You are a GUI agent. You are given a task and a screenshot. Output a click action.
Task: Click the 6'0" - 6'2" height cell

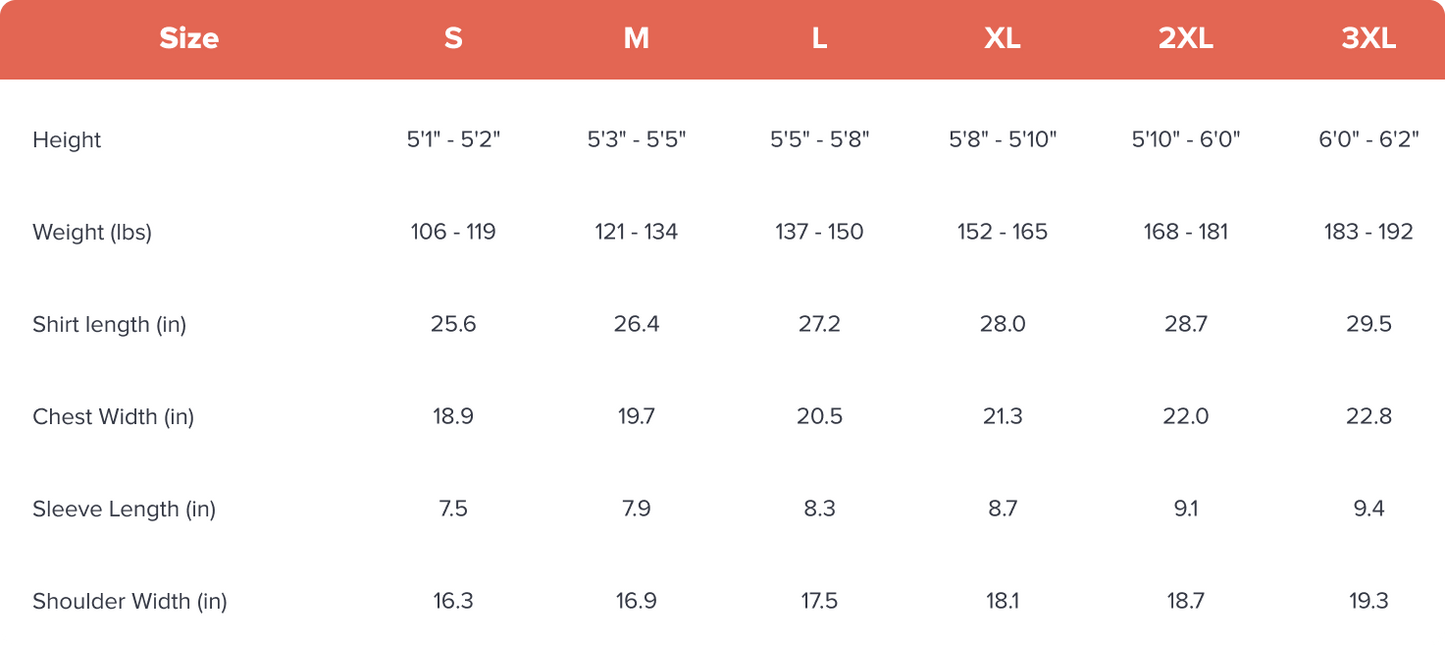pos(1368,140)
